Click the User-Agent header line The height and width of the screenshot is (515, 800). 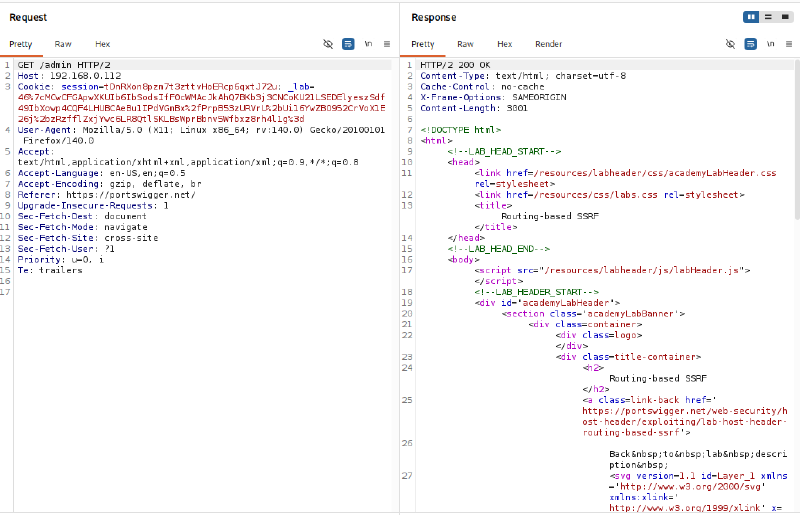(x=201, y=135)
